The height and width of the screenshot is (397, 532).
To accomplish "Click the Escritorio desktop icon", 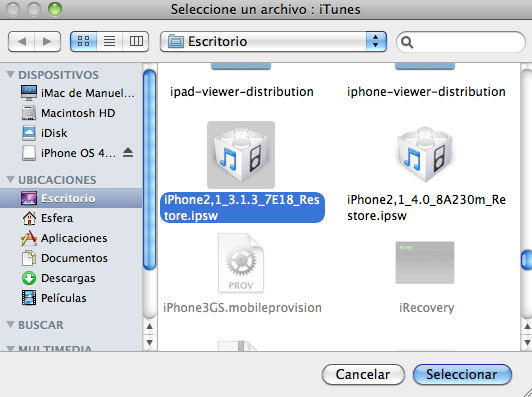I will coord(29,198).
